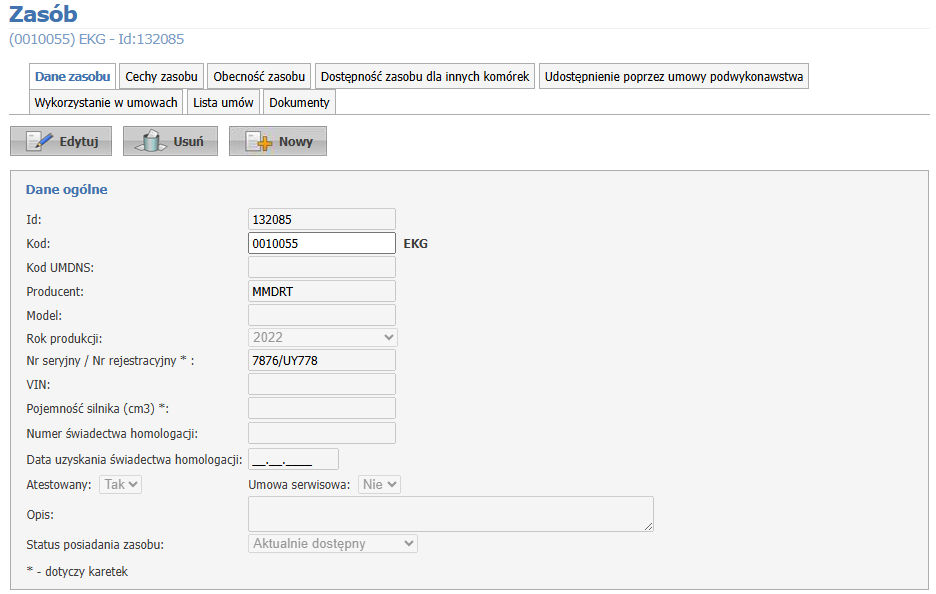Image resolution: width=936 pixels, height=594 pixels.
Task: Open Udostępnienie poprzez umowy podwykonawstwa tab
Action: coord(674,76)
